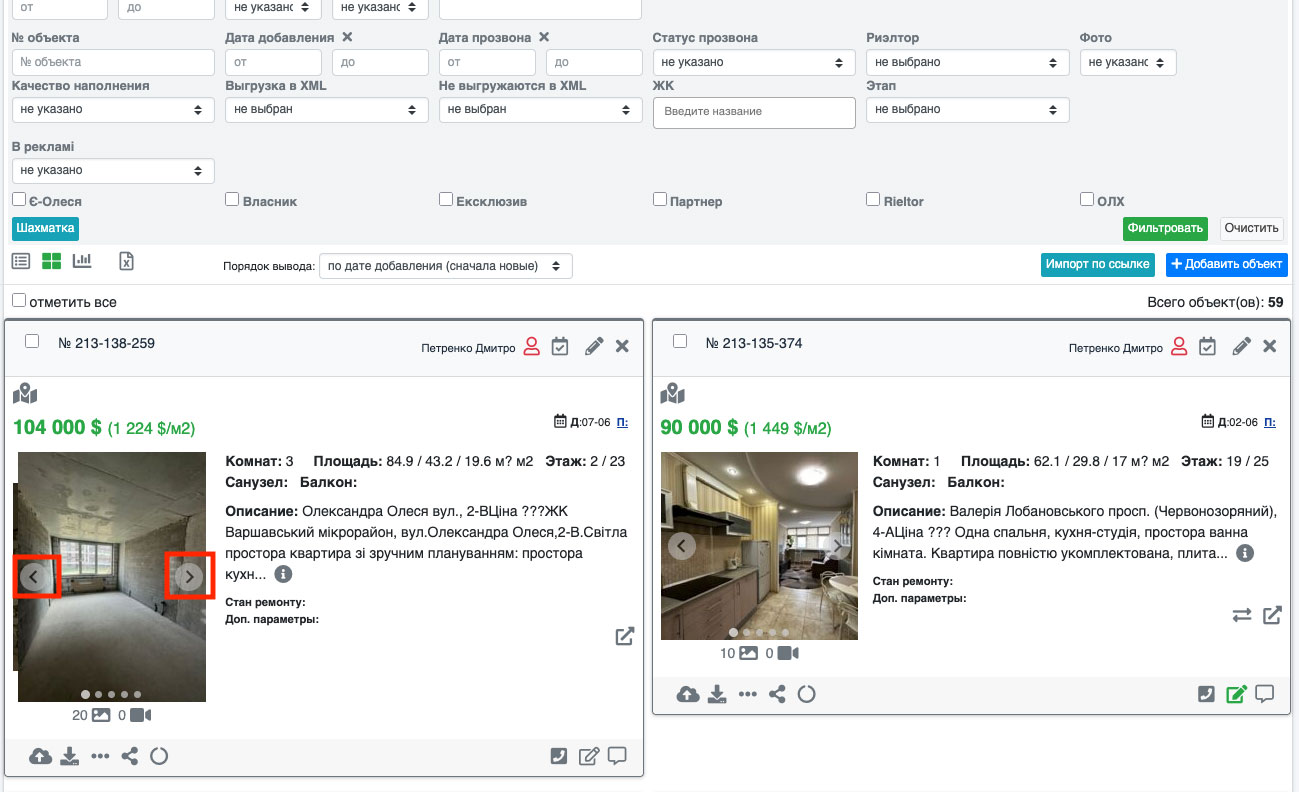Expand the Порядок вывода sort dropdown
This screenshot has height=792, width=1299.
(x=446, y=266)
